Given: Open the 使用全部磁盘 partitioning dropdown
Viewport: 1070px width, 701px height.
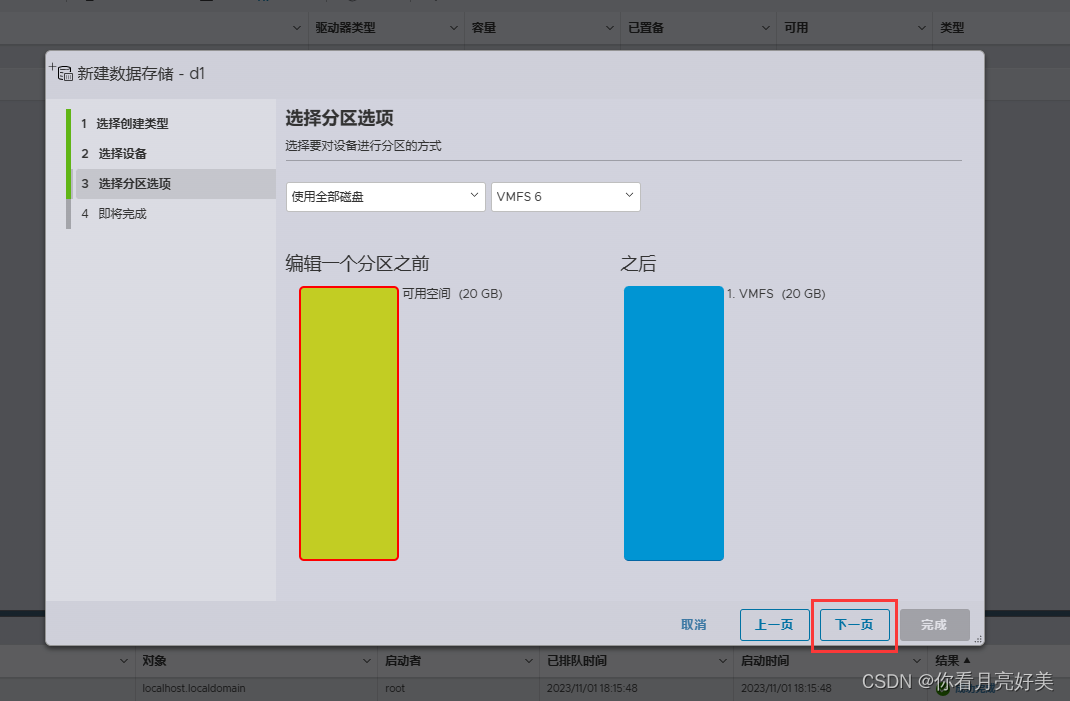Looking at the screenshot, I should (385, 197).
